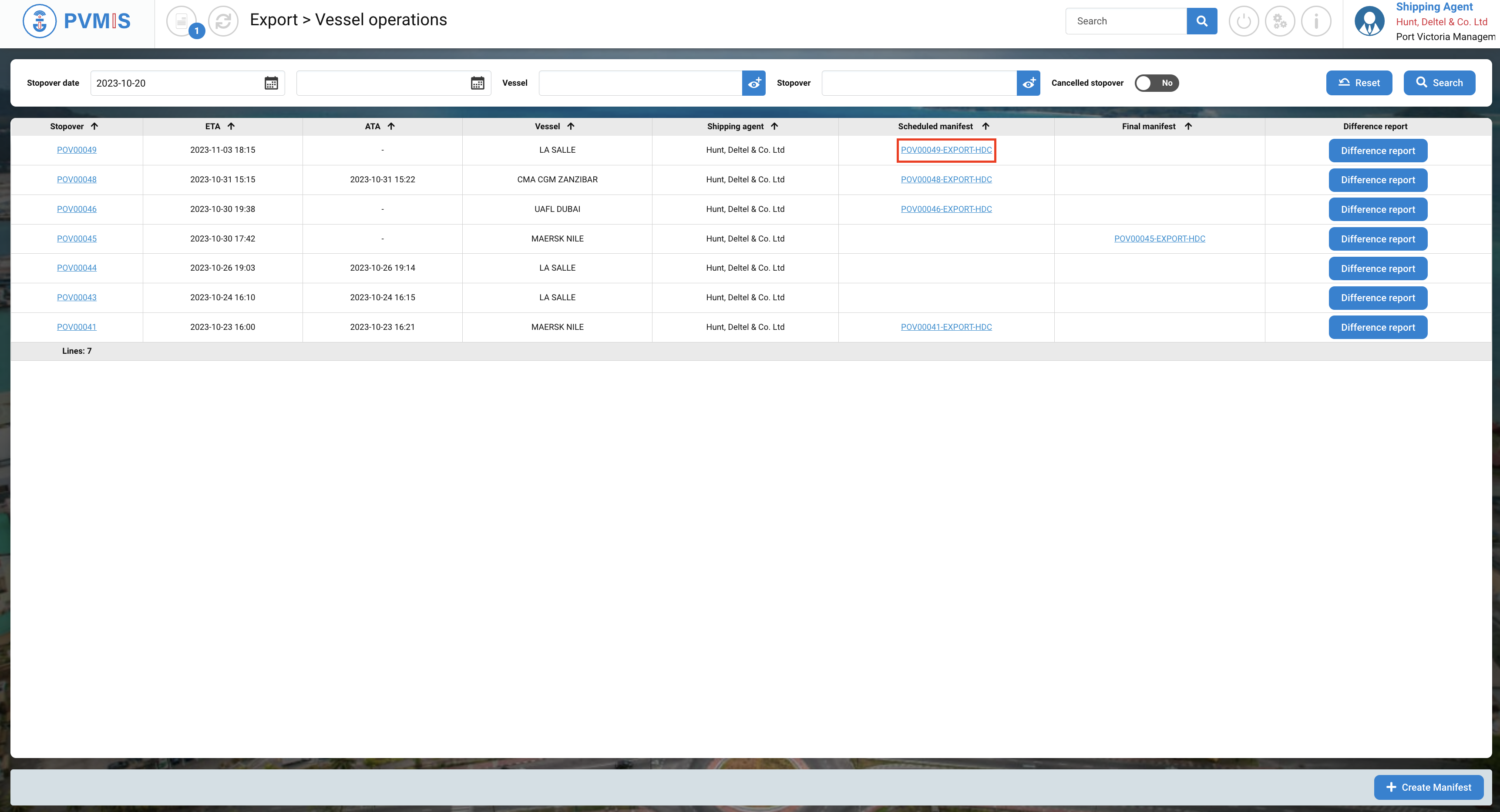The image size is (1500, 812).
Task: Open calendar picker for start stopover date
Action: (271, 83)
